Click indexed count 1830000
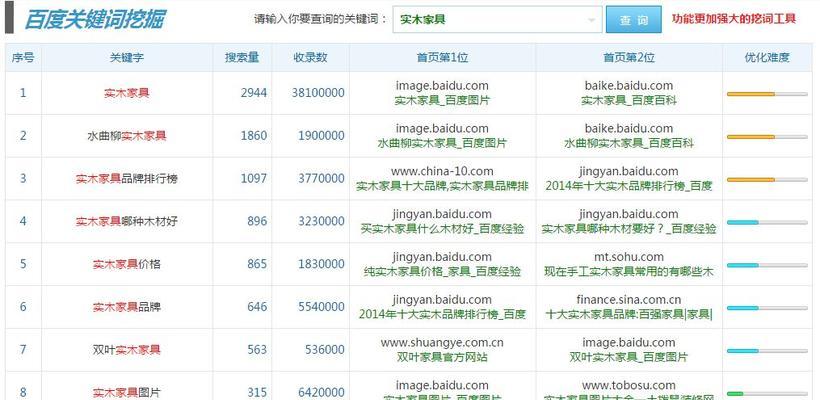820x400 pixels. (321, 264)
